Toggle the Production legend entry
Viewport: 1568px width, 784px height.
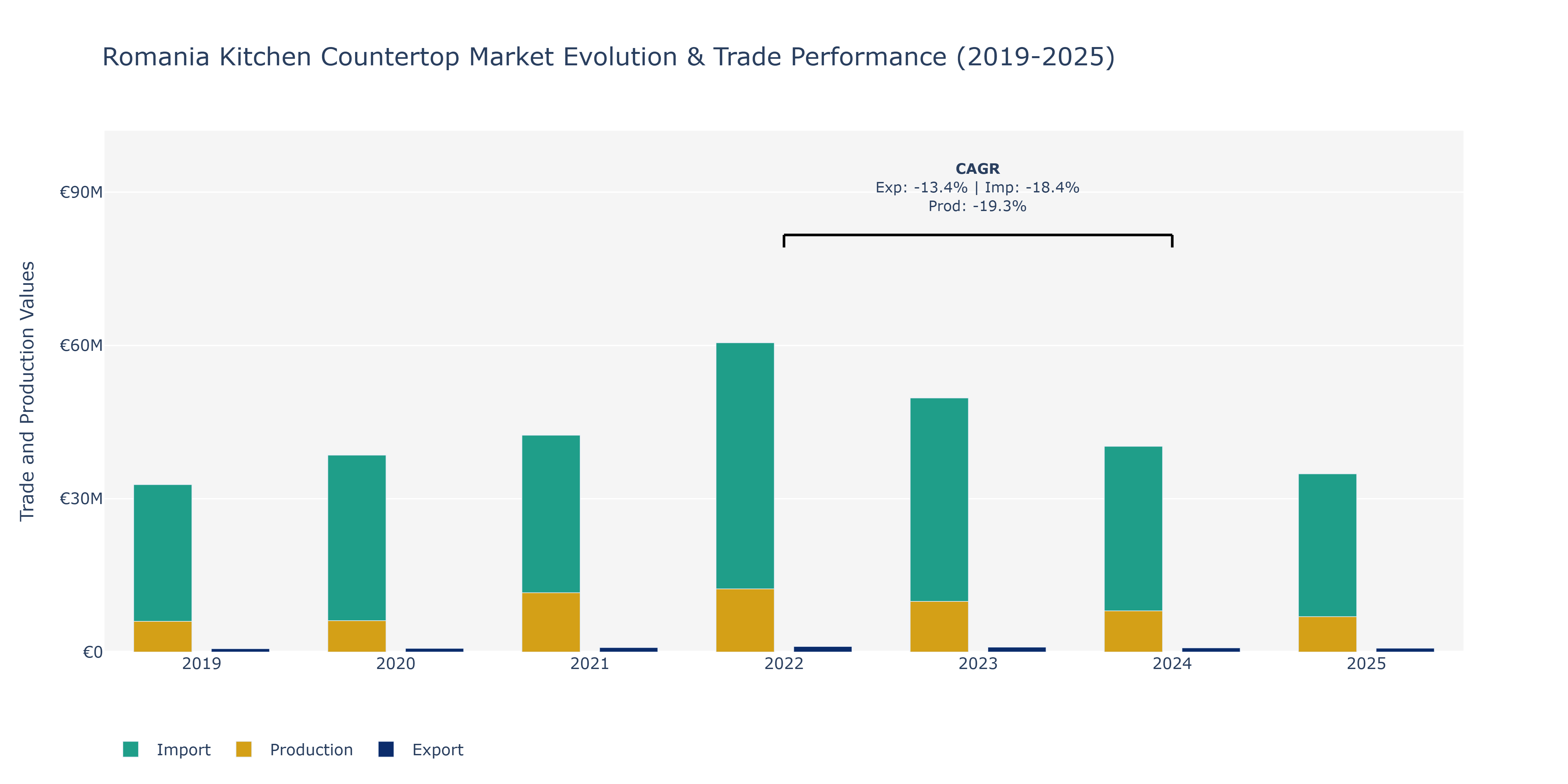(294, 749)
